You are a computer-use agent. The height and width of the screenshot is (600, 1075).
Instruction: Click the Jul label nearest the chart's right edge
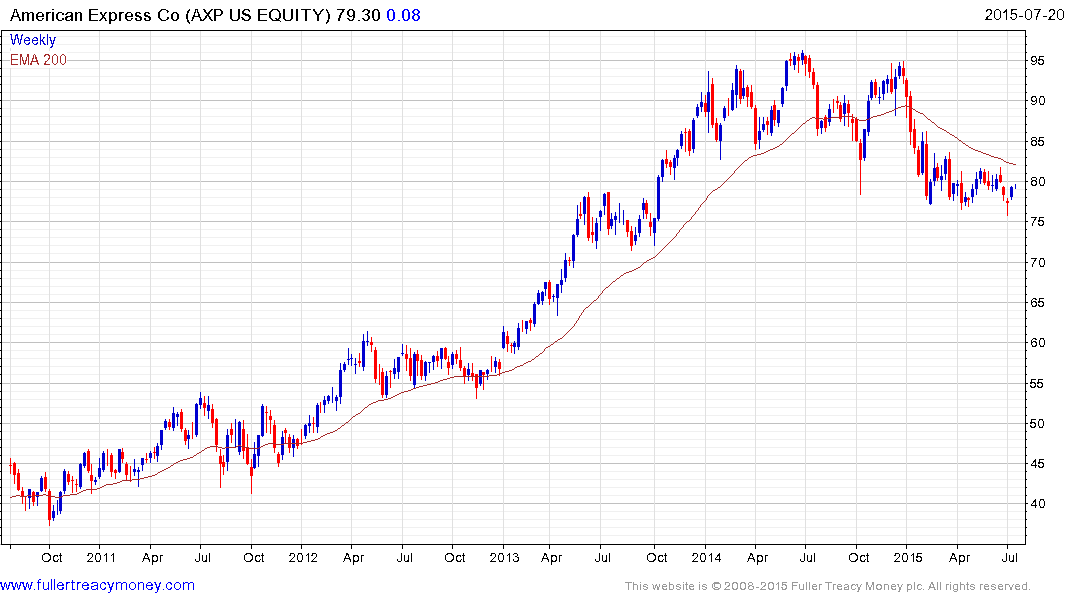tap(1009, 557)
